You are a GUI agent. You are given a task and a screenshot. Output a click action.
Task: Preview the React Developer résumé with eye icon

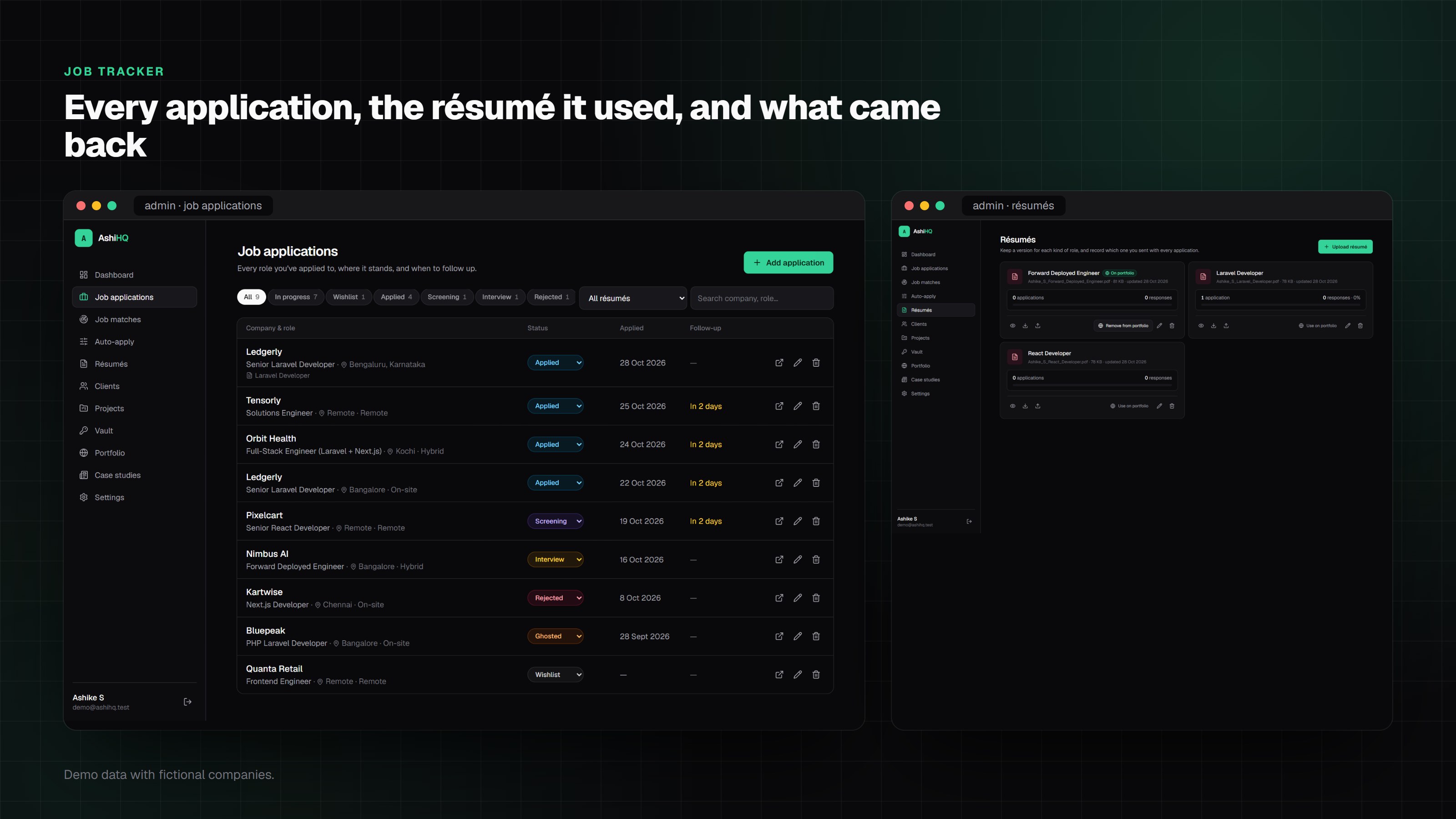[x=1013, y=406]
